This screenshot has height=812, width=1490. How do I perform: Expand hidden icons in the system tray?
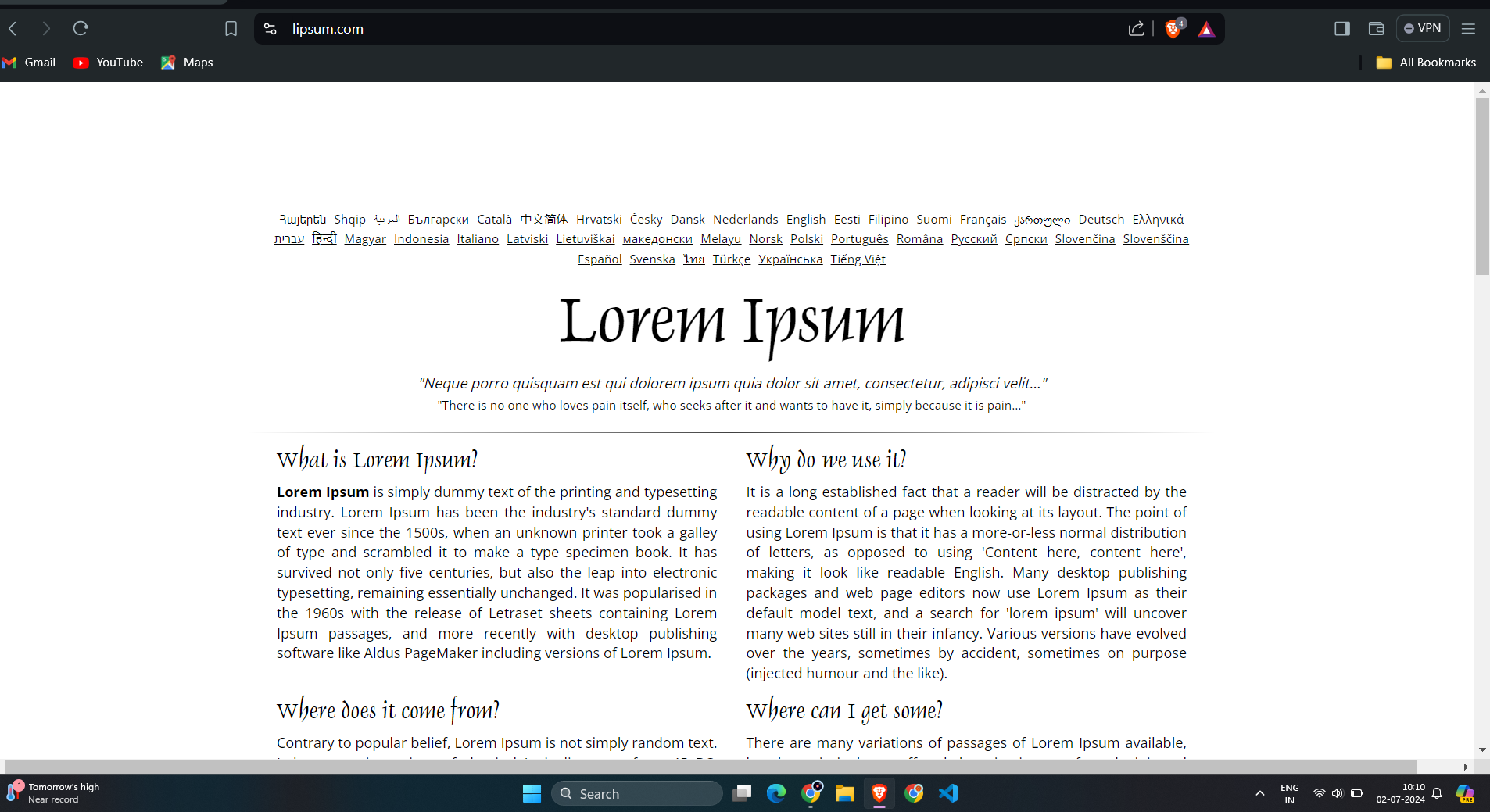click(x=1259, y=792)
